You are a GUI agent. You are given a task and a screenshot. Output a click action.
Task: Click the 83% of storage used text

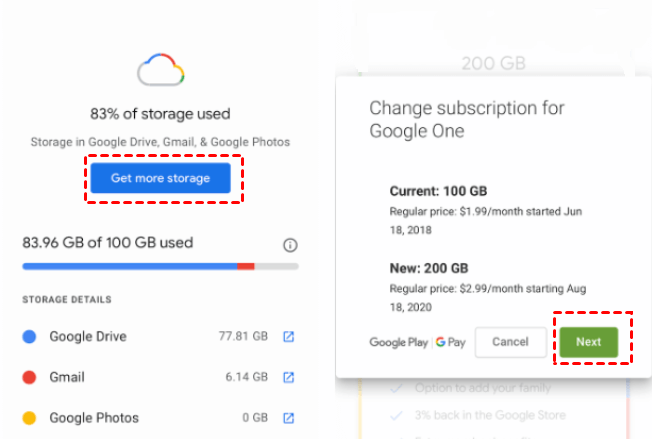click(x=160, y=114)
